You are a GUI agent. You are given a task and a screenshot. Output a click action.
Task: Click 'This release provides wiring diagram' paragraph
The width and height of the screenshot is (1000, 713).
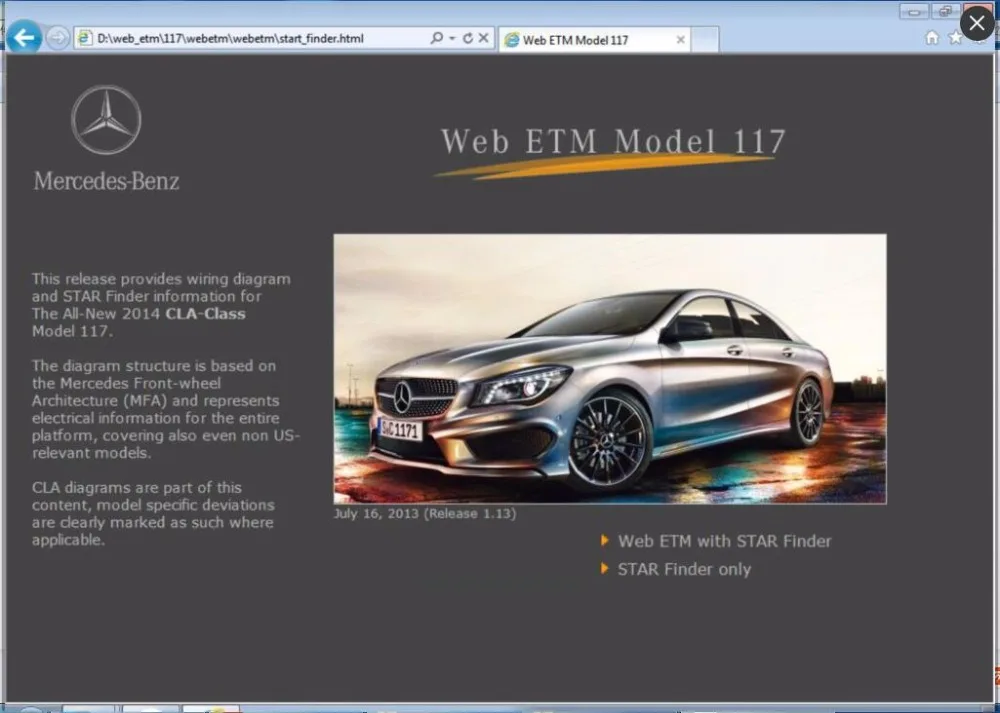[x=161, y=305]
